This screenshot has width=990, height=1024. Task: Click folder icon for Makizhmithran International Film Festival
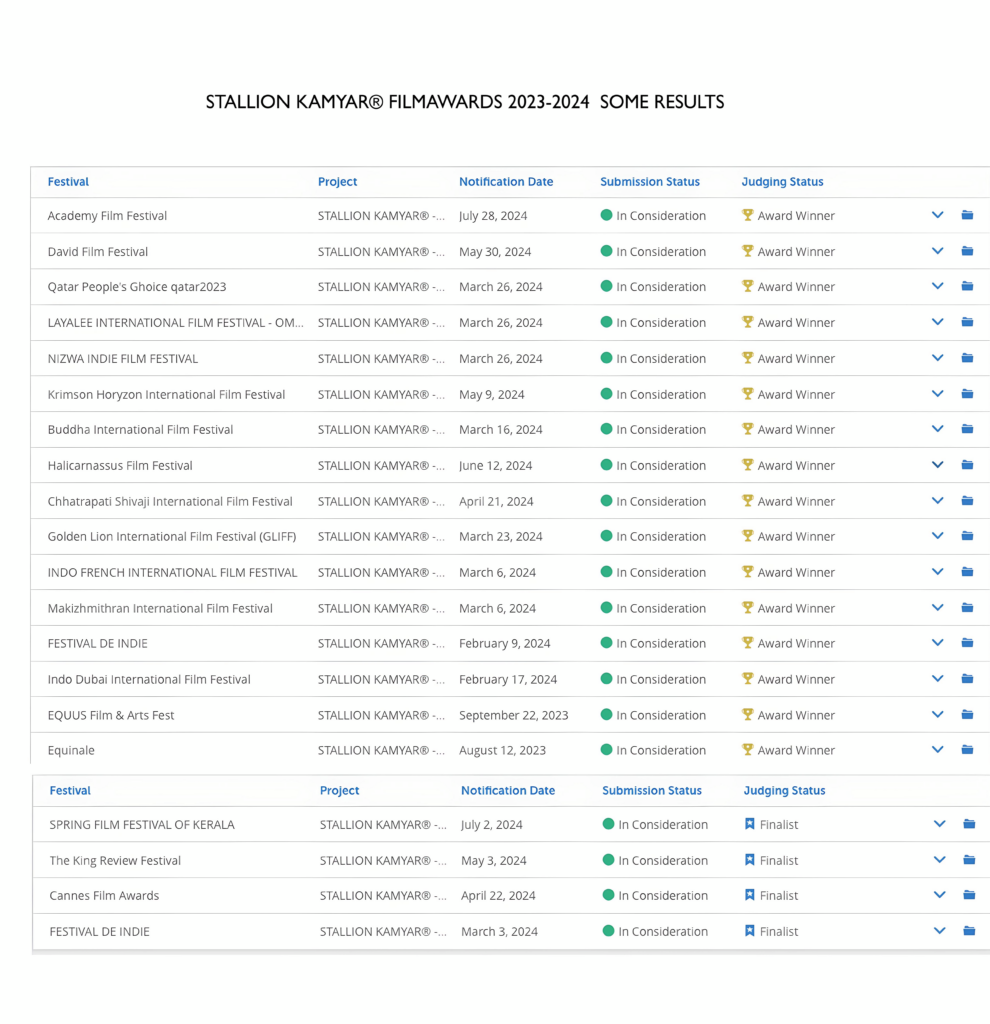967,608
